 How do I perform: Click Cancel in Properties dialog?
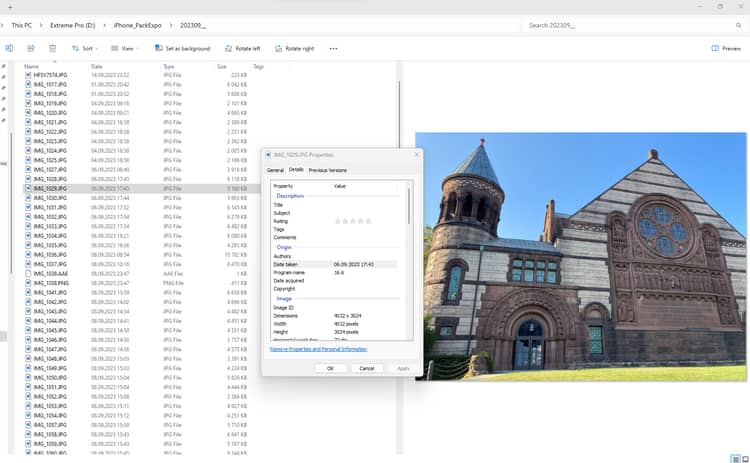pyautogui.click(x=367, y=368)
